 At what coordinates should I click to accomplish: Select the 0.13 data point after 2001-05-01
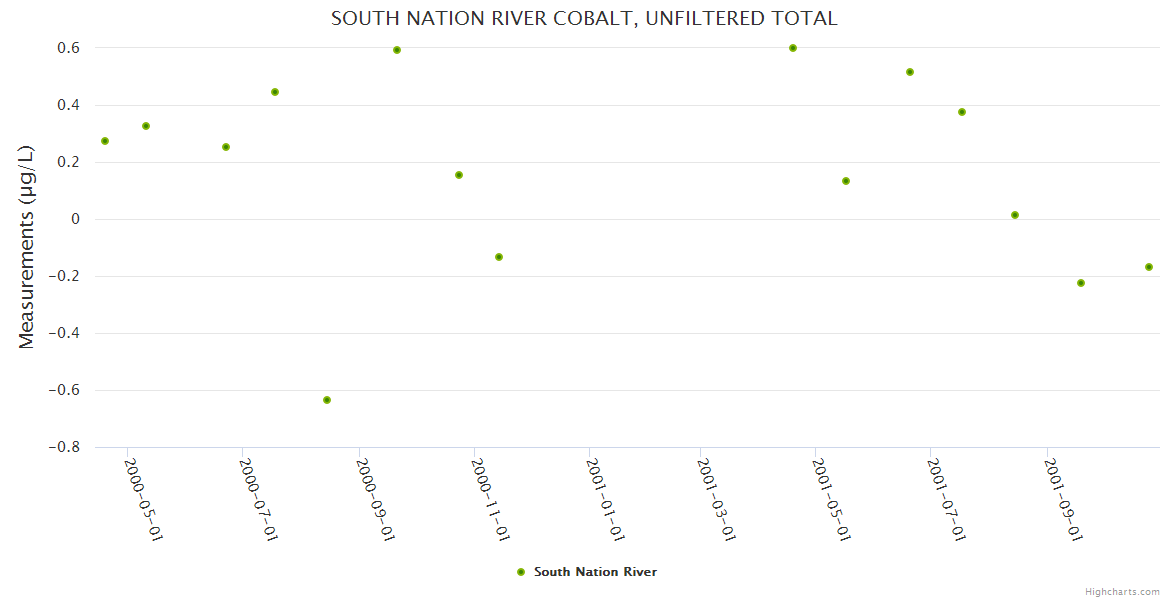846,181
